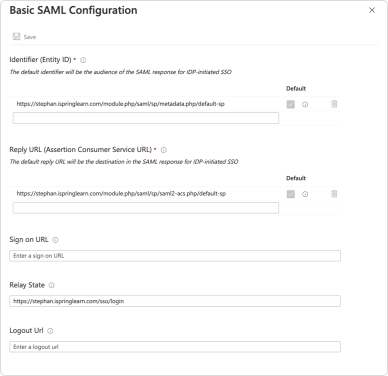Open info icon next to Reply URL label
Image resolution: width=388 pixels, height=376 pixels.
point(164,150)
